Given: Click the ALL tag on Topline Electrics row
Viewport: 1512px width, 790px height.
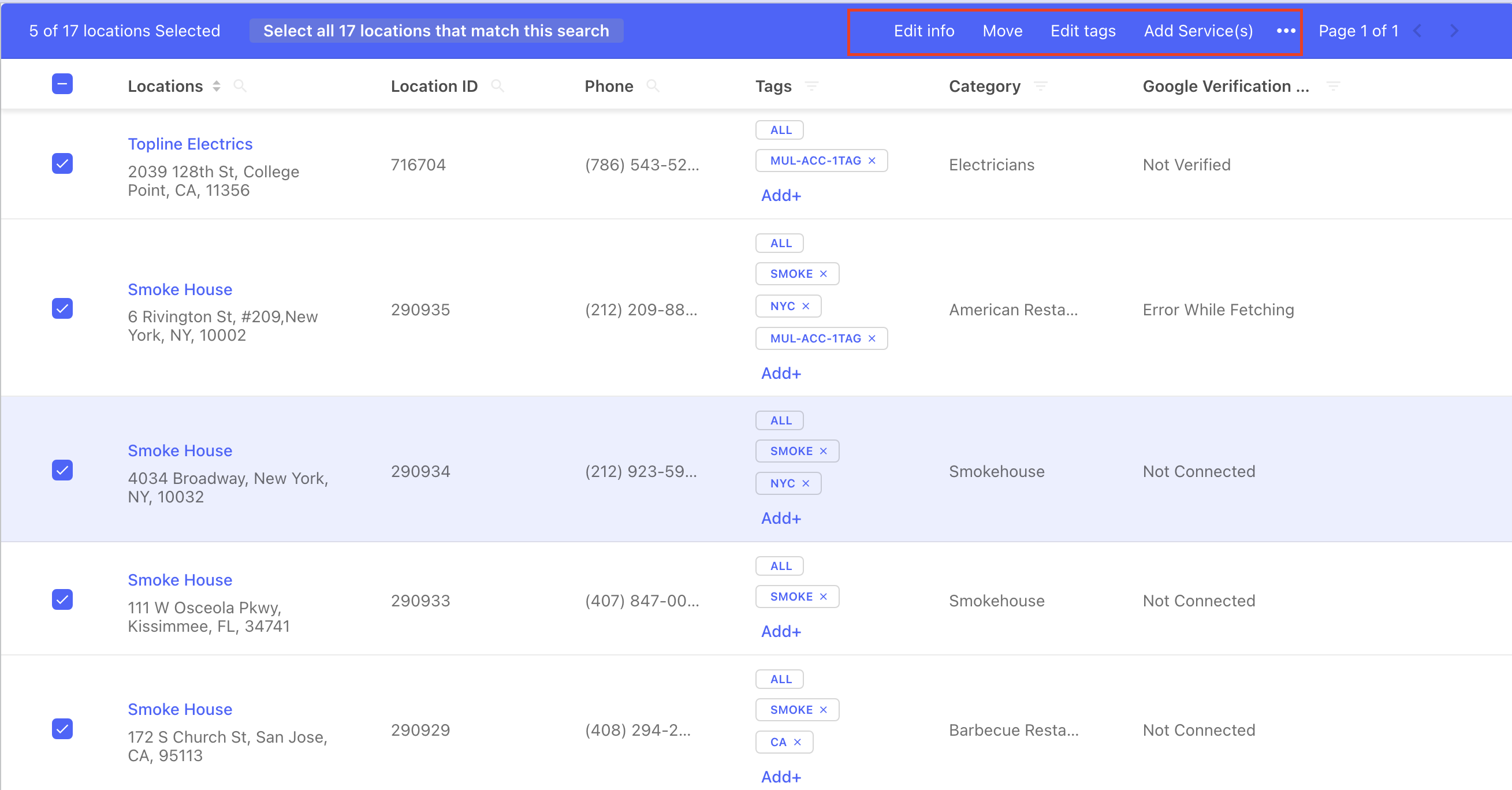Looking at the screenshot, I should [780, 131].
